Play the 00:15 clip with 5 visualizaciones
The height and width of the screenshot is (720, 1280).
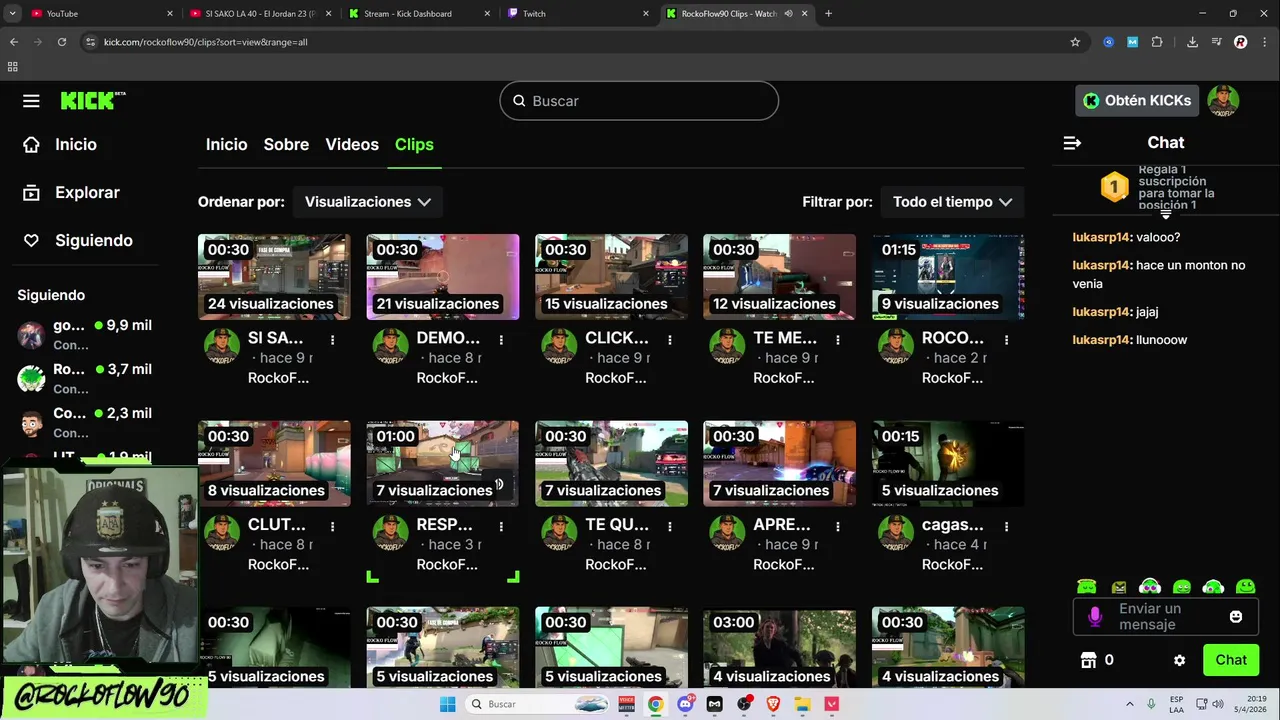(948, 464)
